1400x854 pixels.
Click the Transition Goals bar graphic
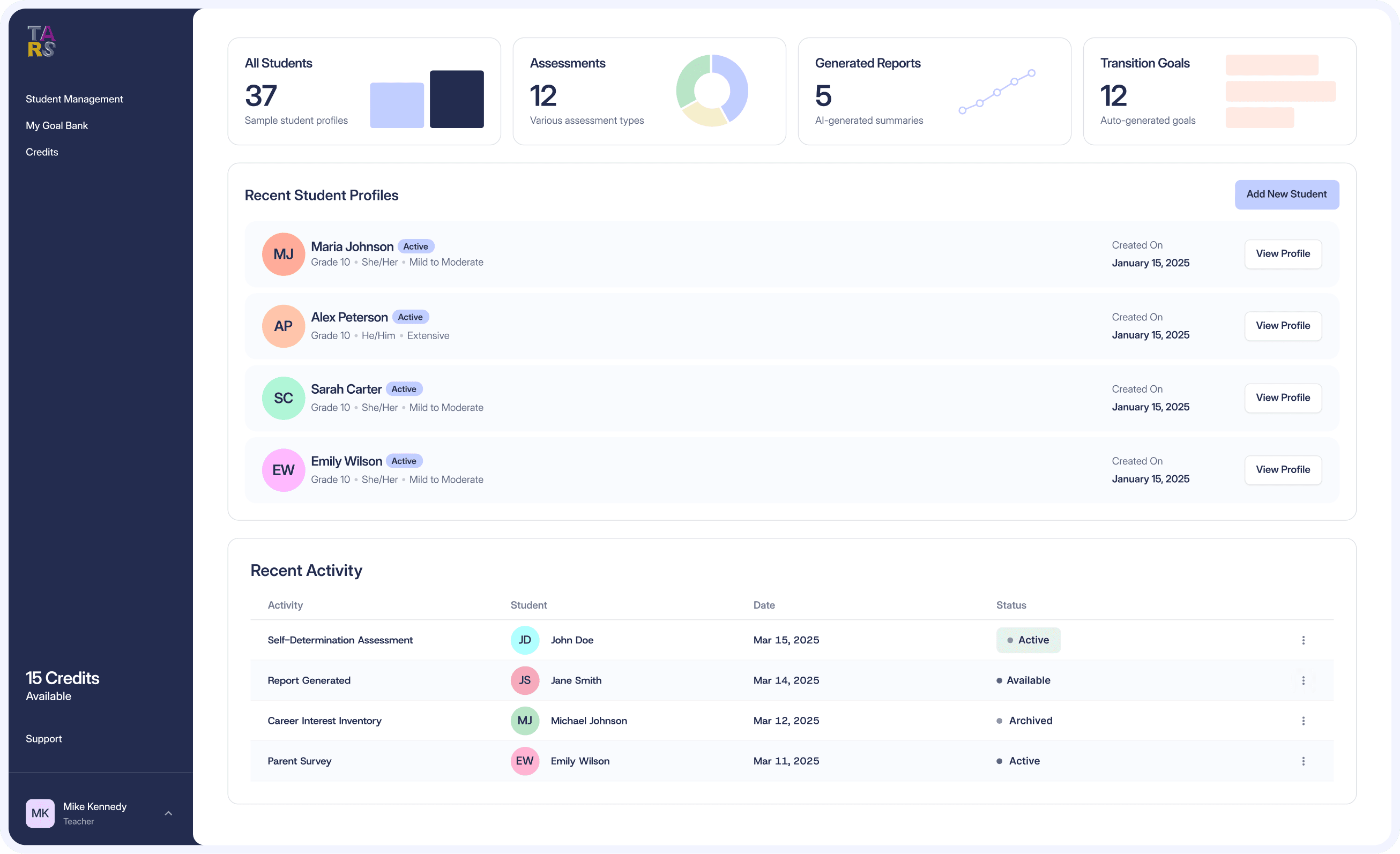(x=1280, y=92)
